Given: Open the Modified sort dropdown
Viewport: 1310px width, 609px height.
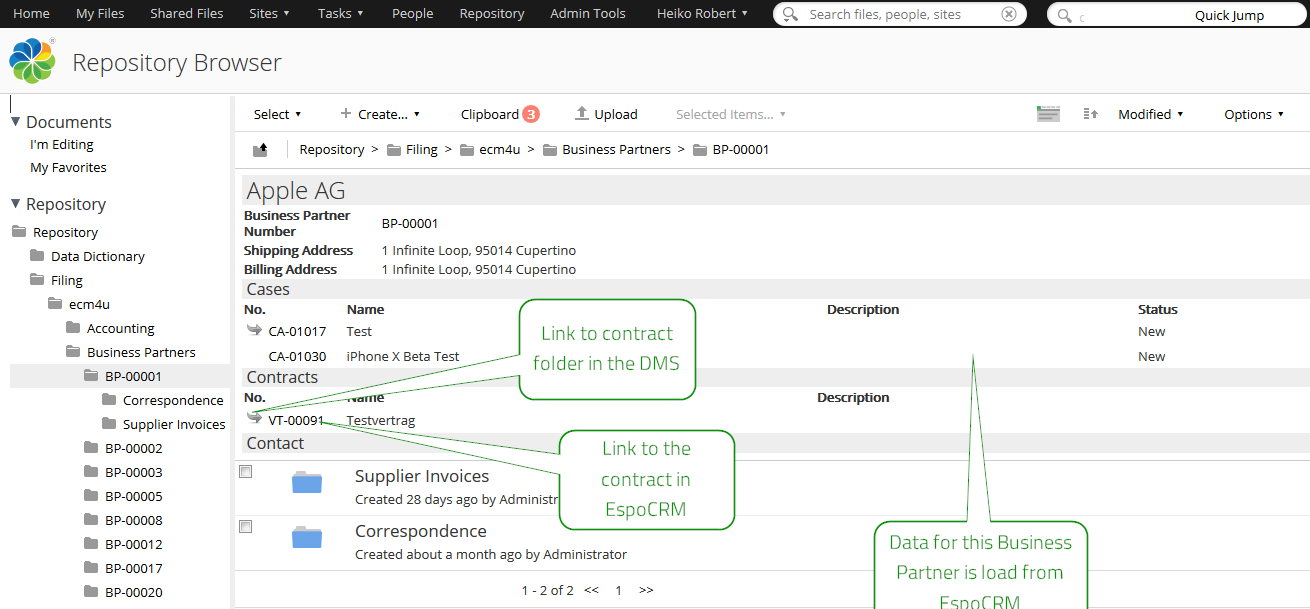Looking at the screenshot, I should (x=1150, y=114).
